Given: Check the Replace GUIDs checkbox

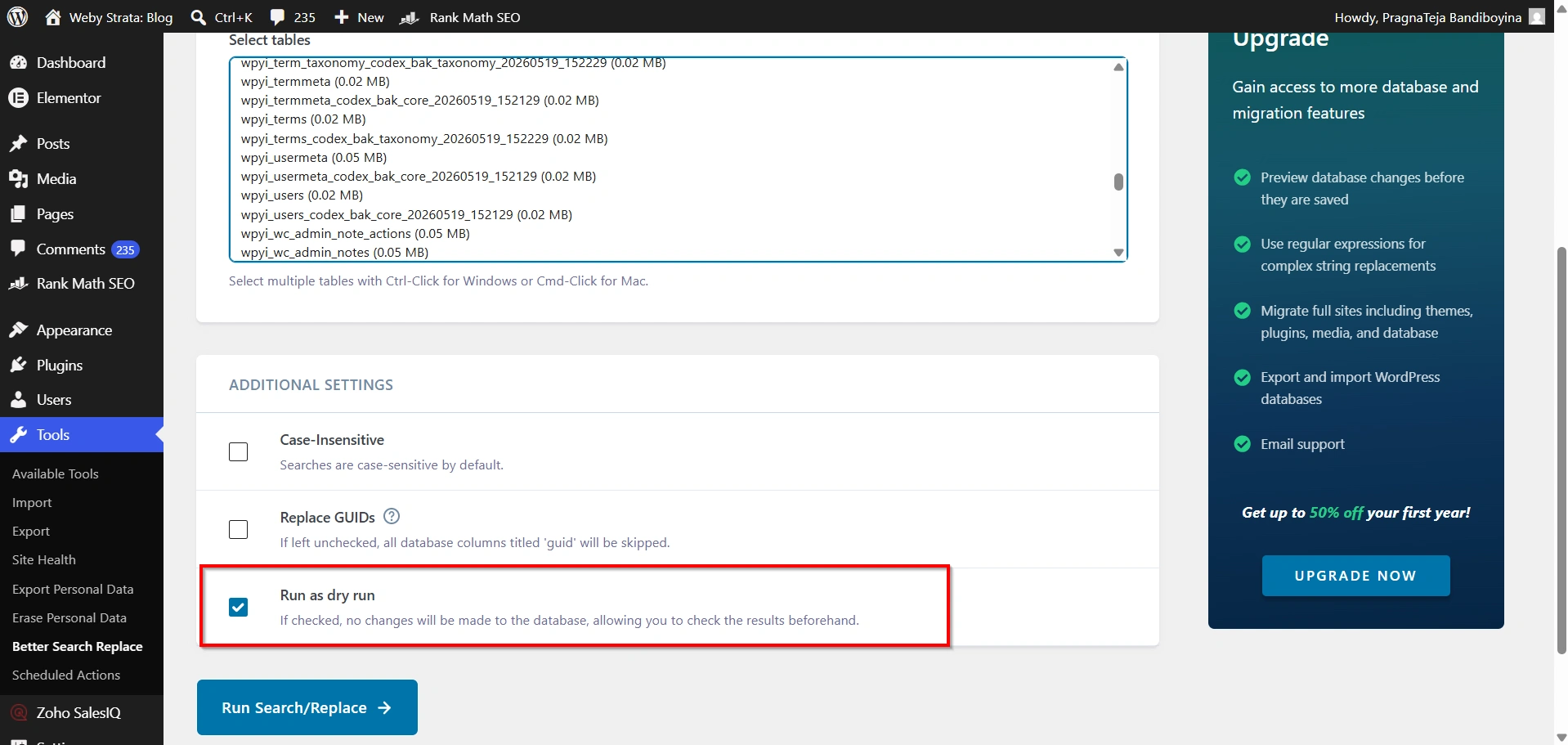Looking at the screenshot, I should (x=238, y=529).
